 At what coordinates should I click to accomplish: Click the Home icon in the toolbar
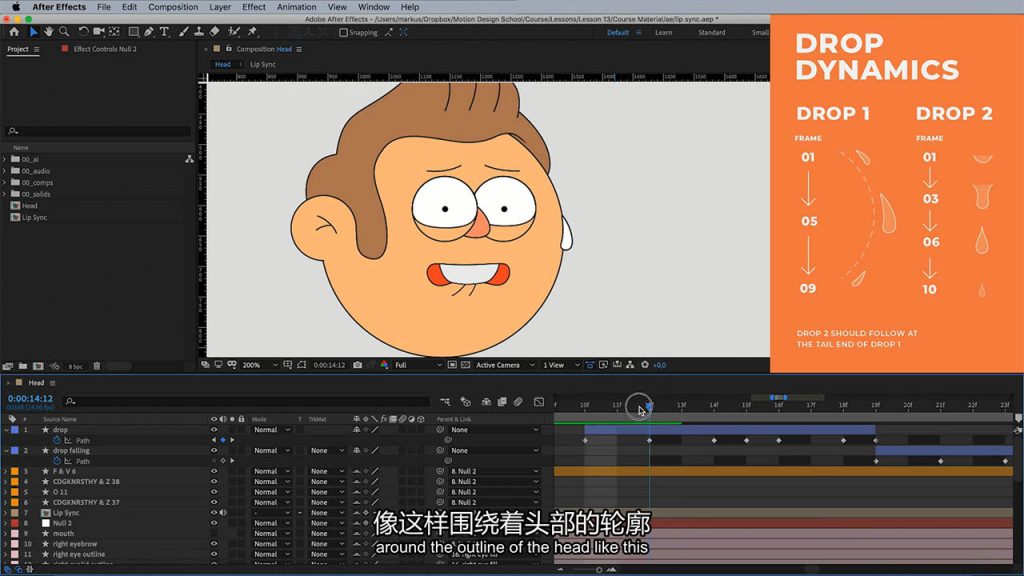(14, 31)
